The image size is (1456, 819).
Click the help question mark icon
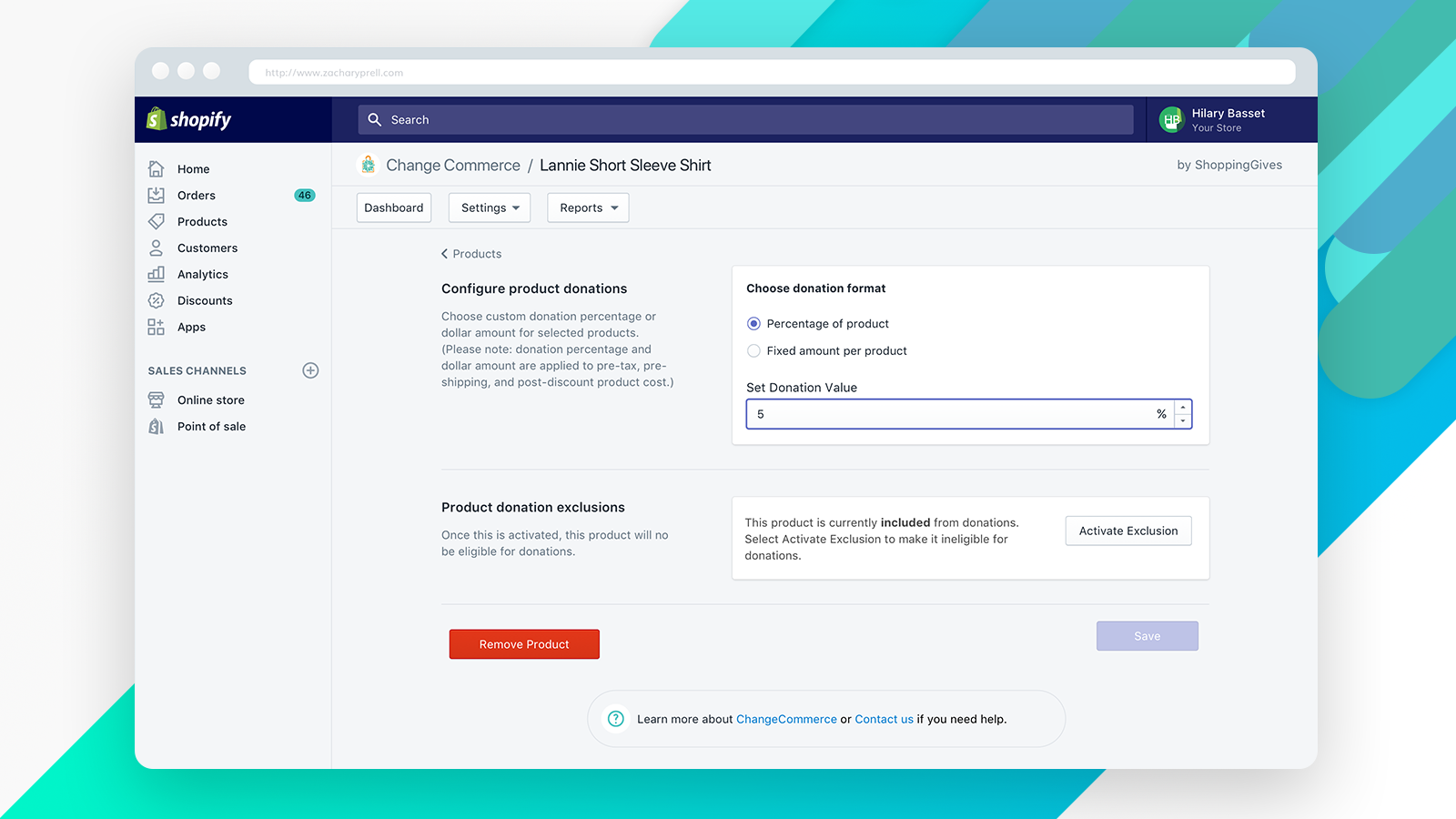coord(616,719)
